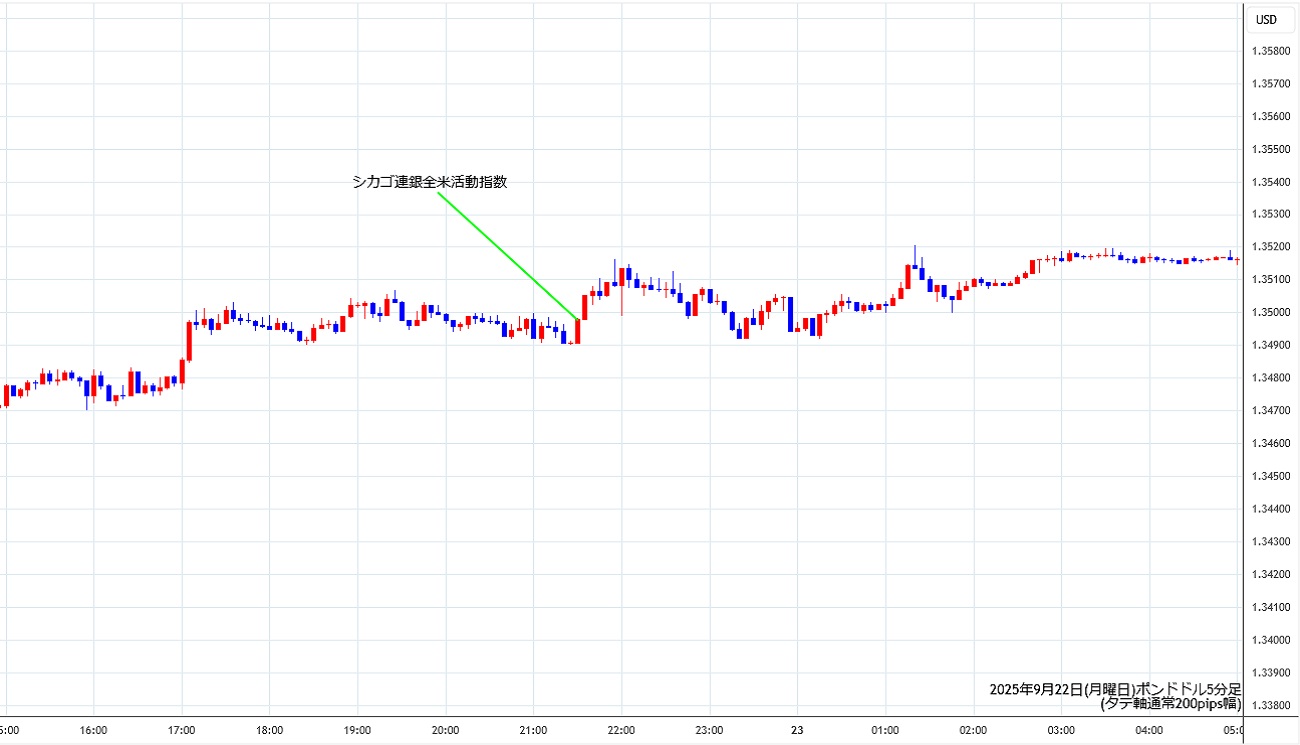The image size is (1300, 745).
Task: Click the 04:00 time axis label
Action: [1149, 730]
